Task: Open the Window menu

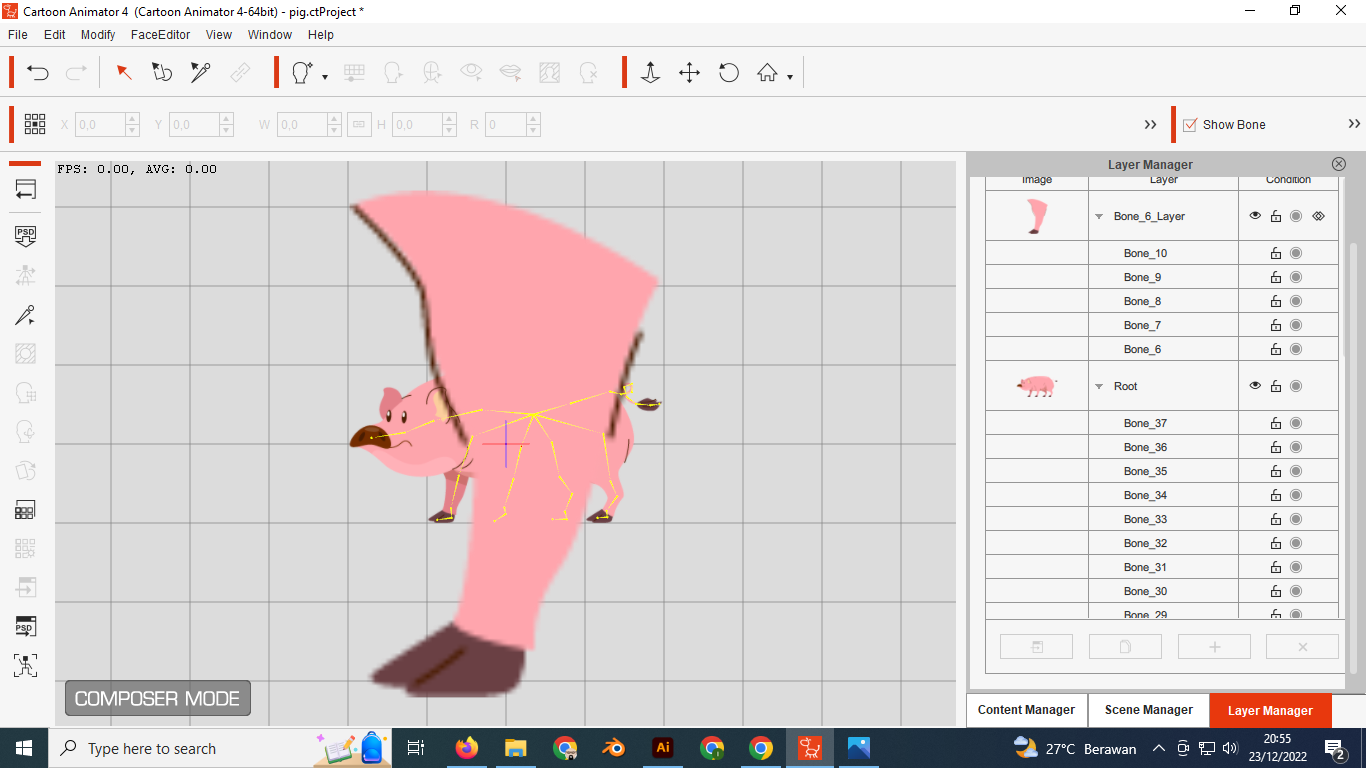Action: [270, 34]
